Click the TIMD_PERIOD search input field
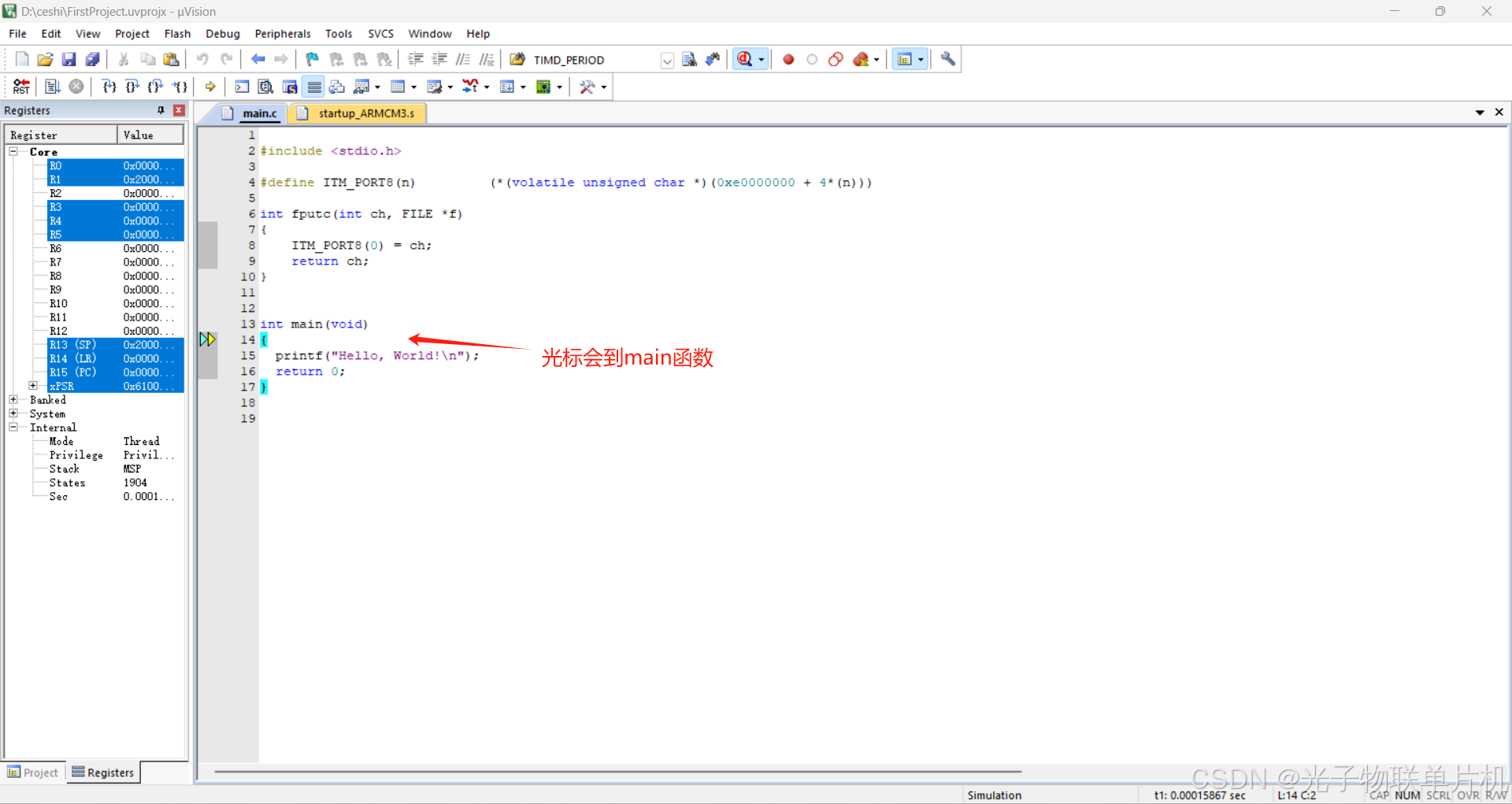Image resolution: width=1512 pixels, height=804 pixels. (595, 61)
